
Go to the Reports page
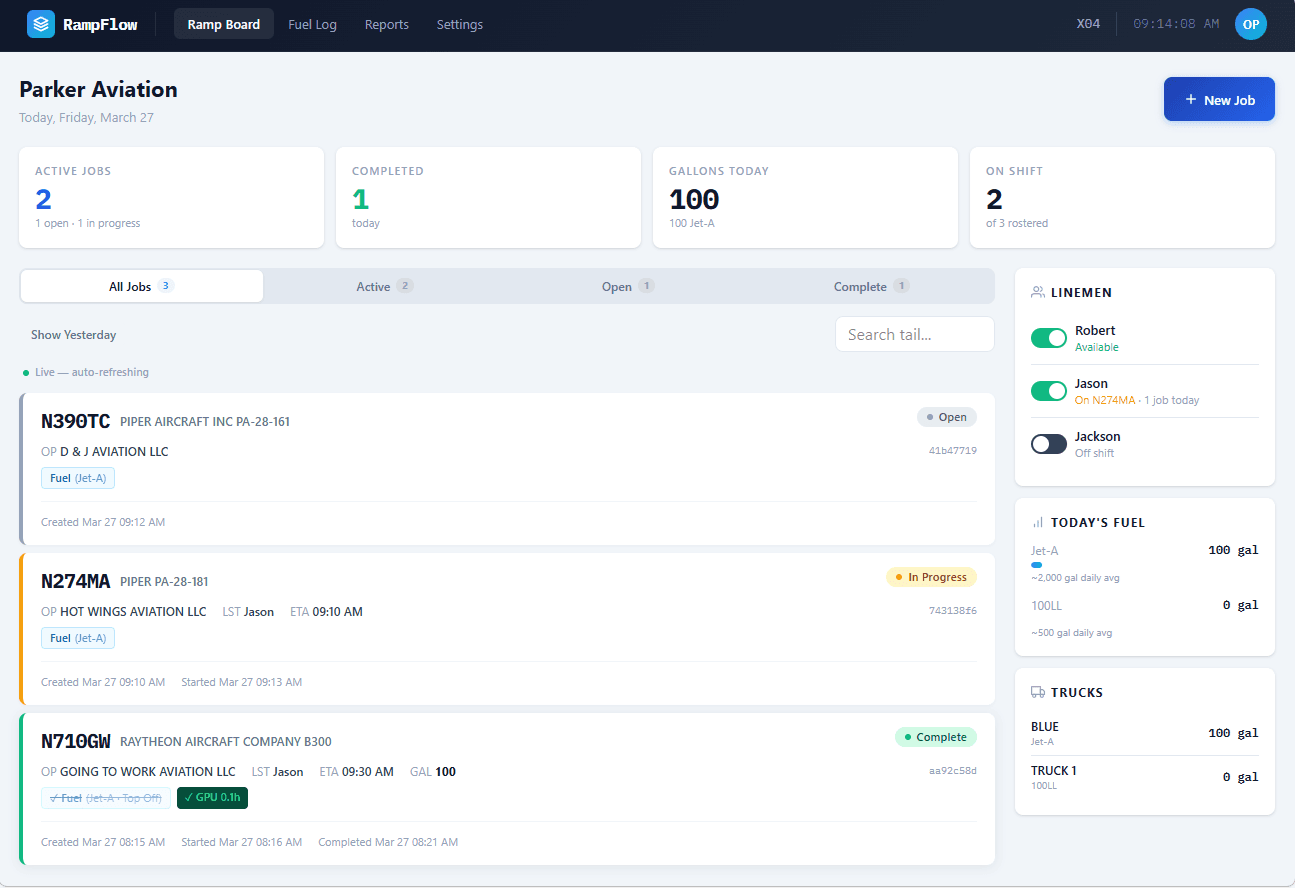[386, 24]
